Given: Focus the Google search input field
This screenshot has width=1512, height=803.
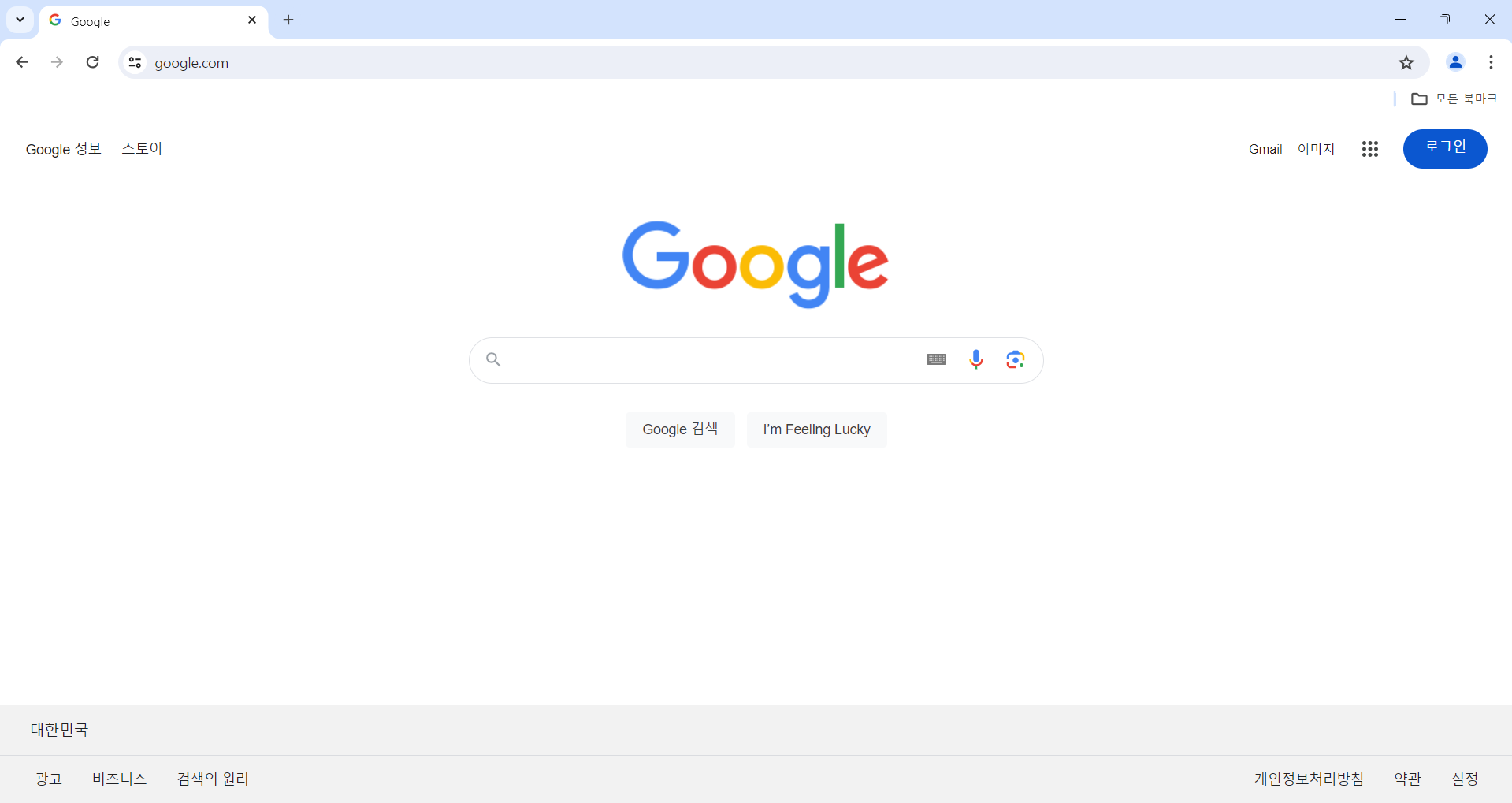Looking at the screenshot, I should click(x=713, y=360).
